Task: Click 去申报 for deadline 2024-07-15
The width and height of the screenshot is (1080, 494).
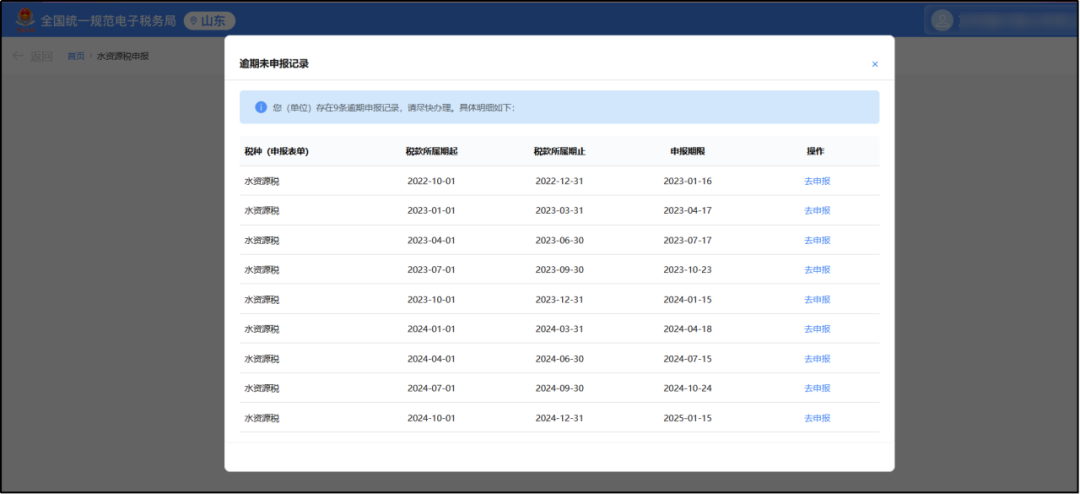Action: click(x=817, y=359)
